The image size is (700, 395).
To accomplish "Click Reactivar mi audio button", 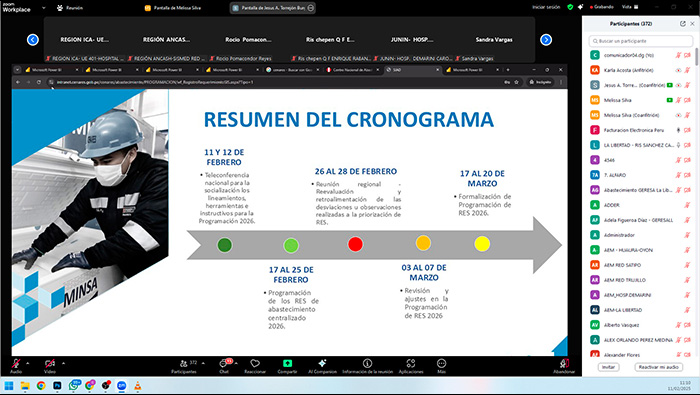I will tap(658, 367).
